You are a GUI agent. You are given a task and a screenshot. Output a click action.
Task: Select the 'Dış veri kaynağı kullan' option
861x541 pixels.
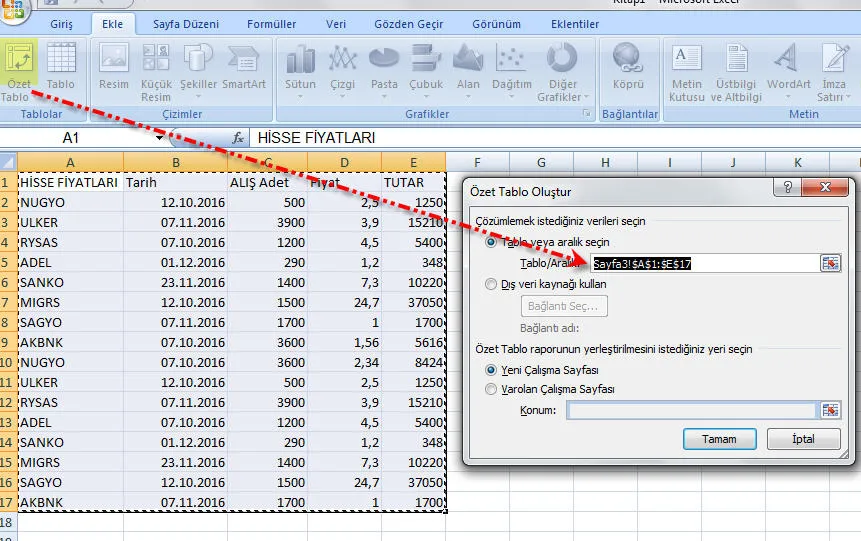point(491,284)
